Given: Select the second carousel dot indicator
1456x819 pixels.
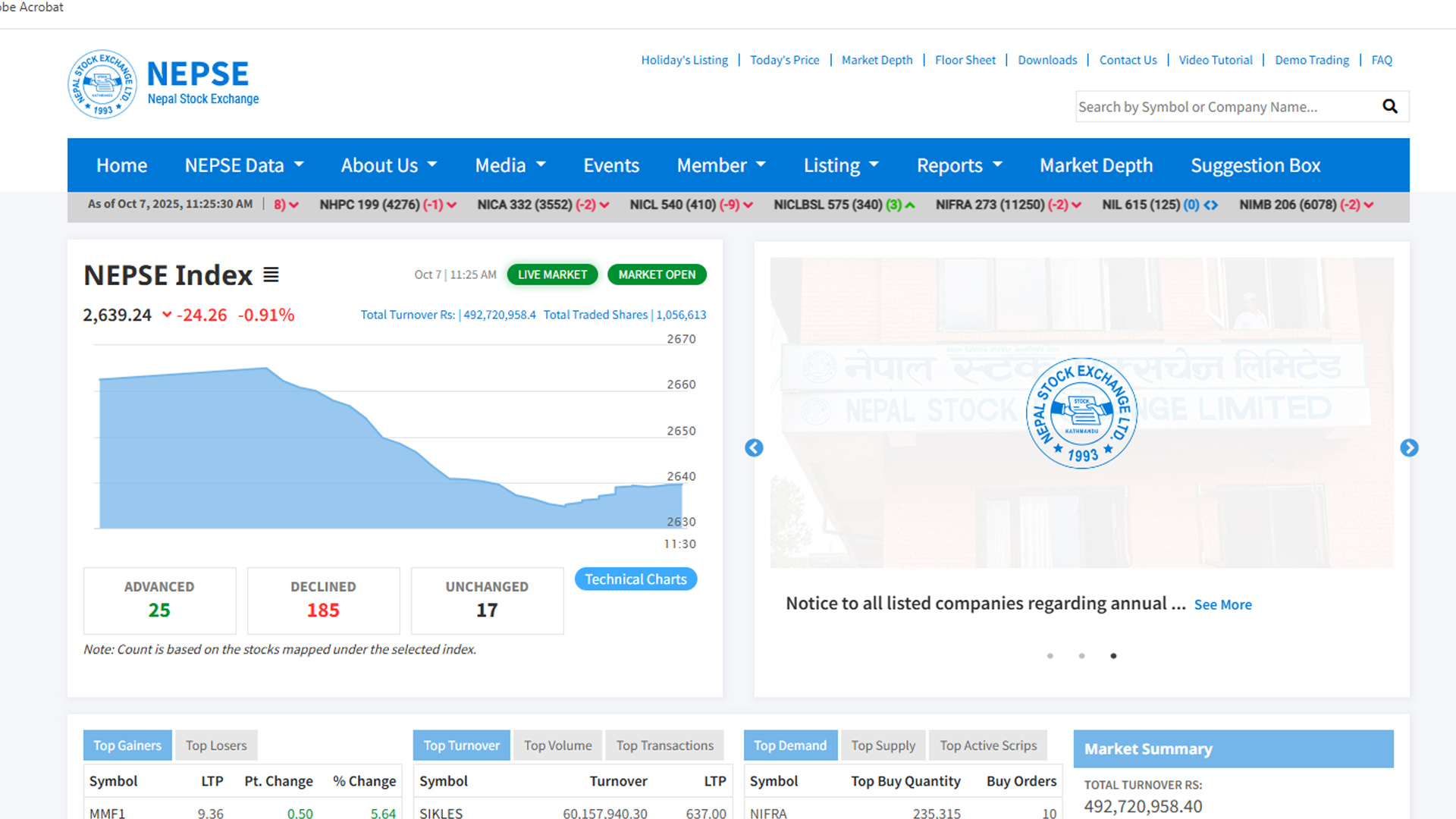Looking at the screenshot, I should (x=1082, y=656).
